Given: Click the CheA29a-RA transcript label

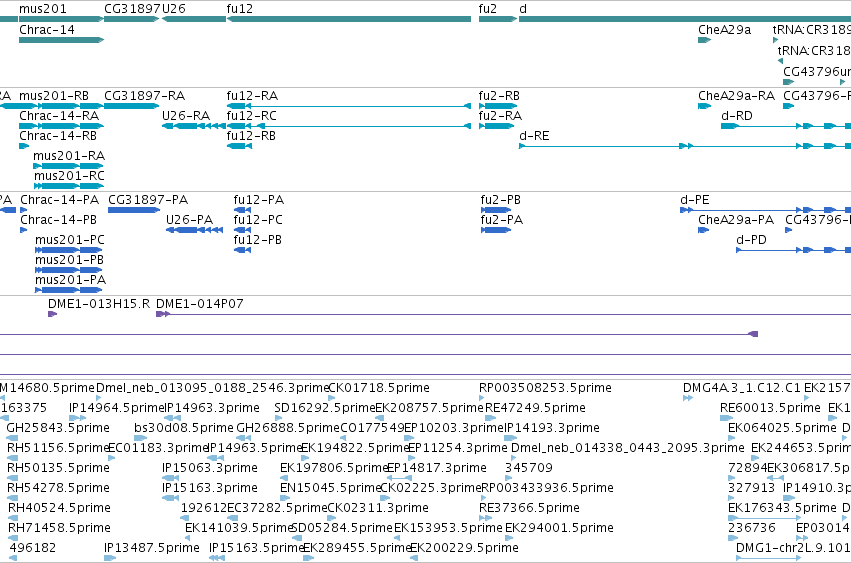Looking at the screenshot, I should [x=736, y=96].
